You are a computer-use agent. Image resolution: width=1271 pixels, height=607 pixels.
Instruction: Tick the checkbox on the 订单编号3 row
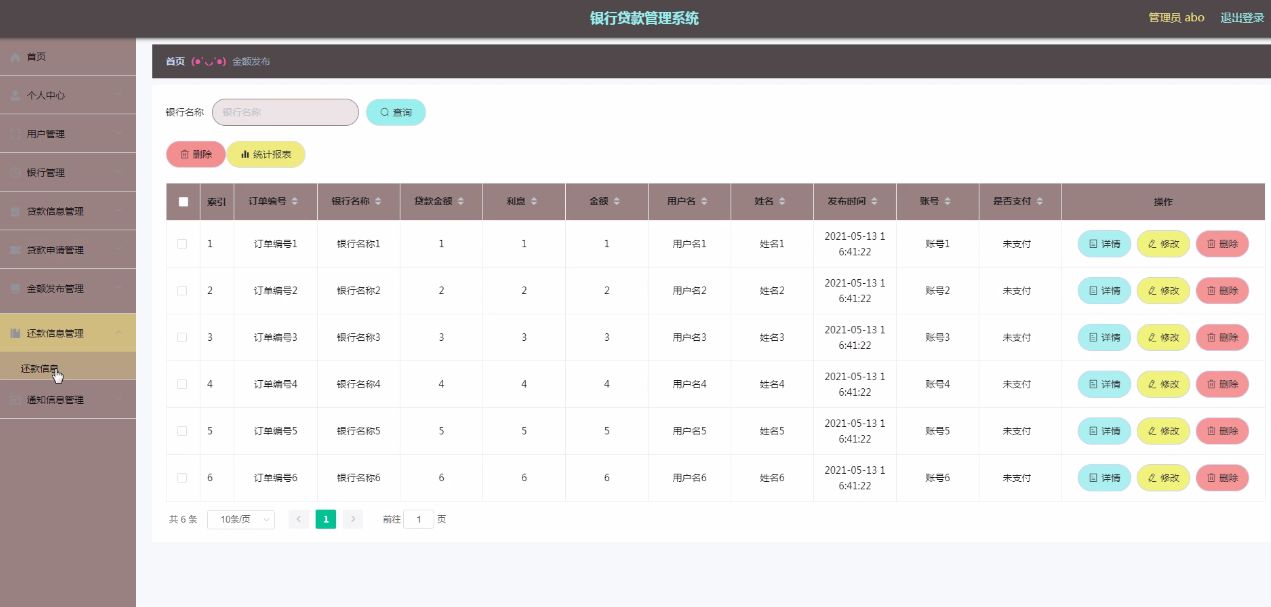coord(182,338)
